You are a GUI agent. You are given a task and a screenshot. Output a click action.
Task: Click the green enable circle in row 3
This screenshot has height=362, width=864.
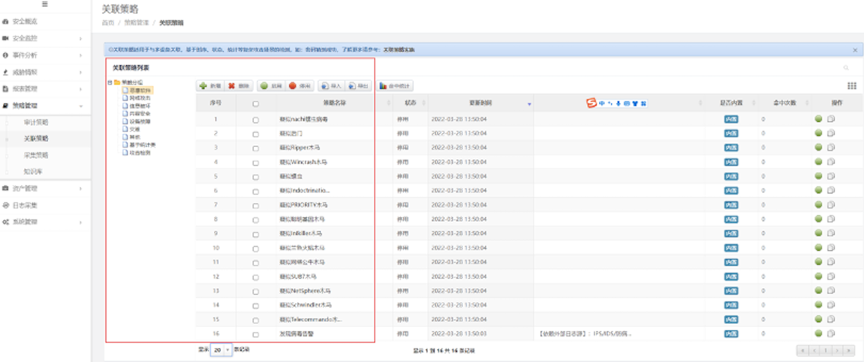tap(818, 147)
